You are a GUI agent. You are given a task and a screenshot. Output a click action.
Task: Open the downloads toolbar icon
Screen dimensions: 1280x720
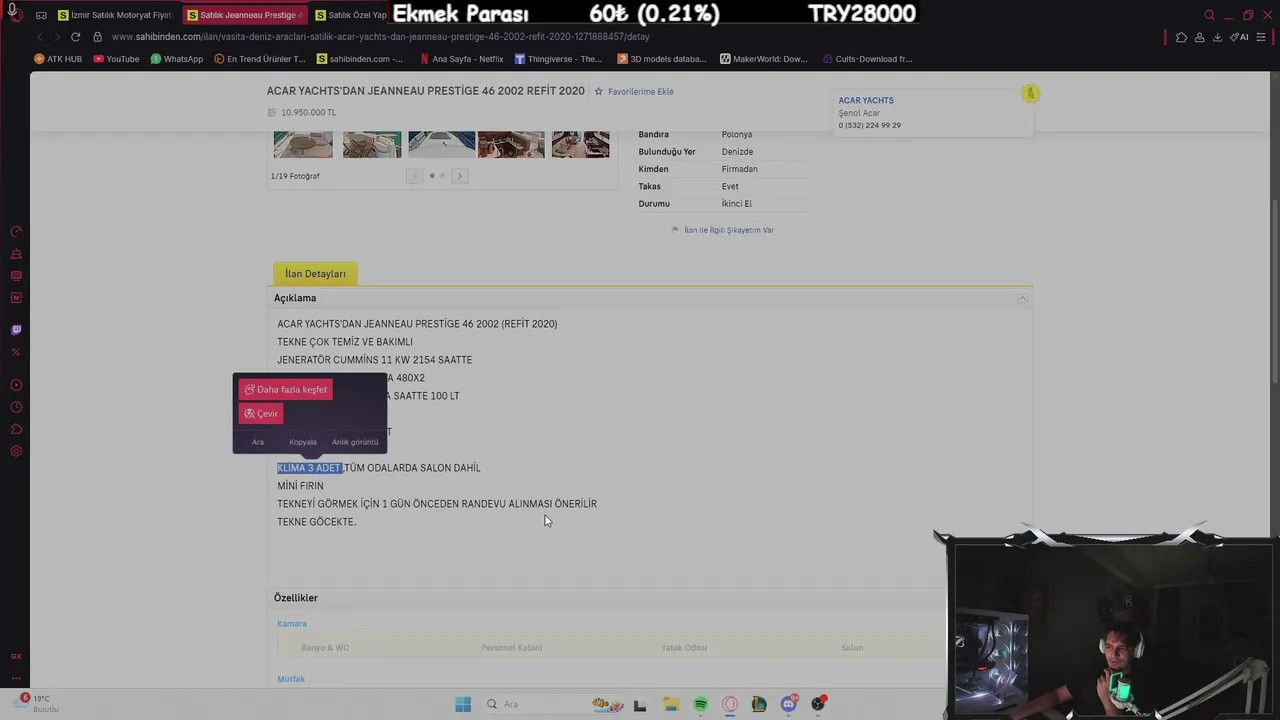[x=1217, y=37]
